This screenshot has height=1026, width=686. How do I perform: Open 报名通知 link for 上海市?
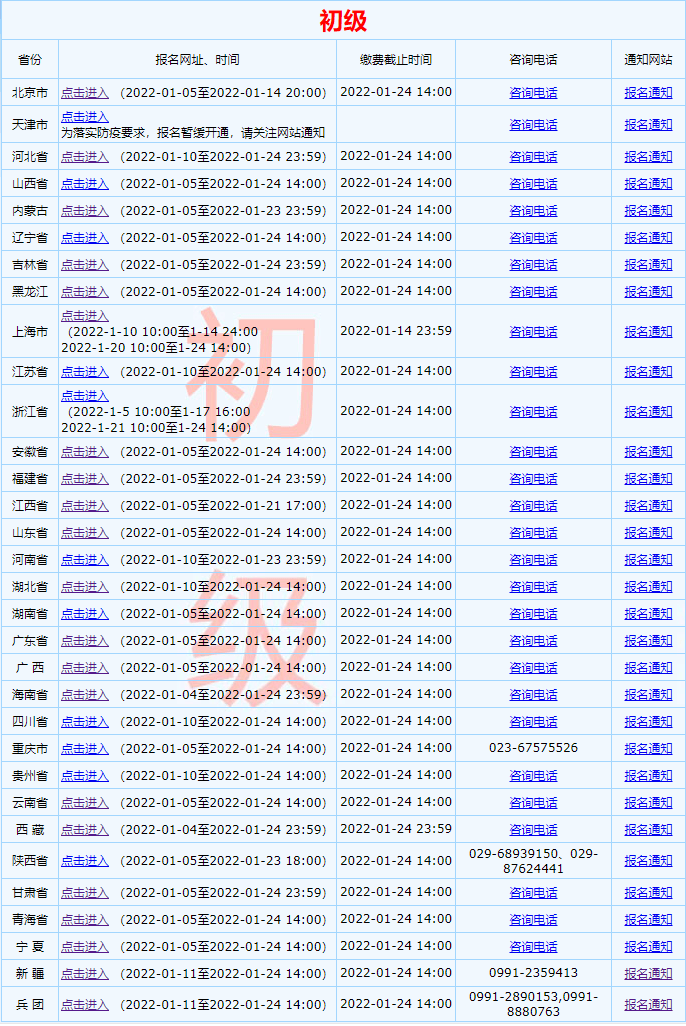648,332
